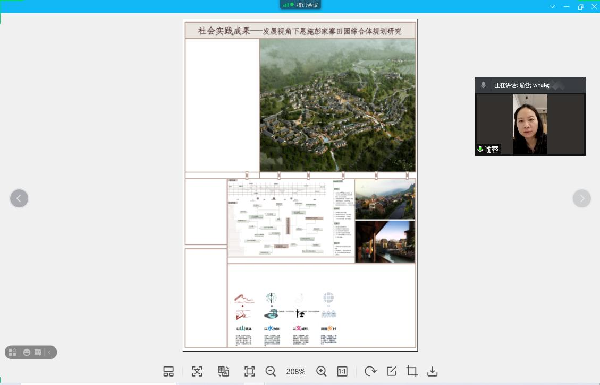The height and width of the screenshot is (385, 600).
Task: Rotate the image clockwise
Action: click(370, 371)
